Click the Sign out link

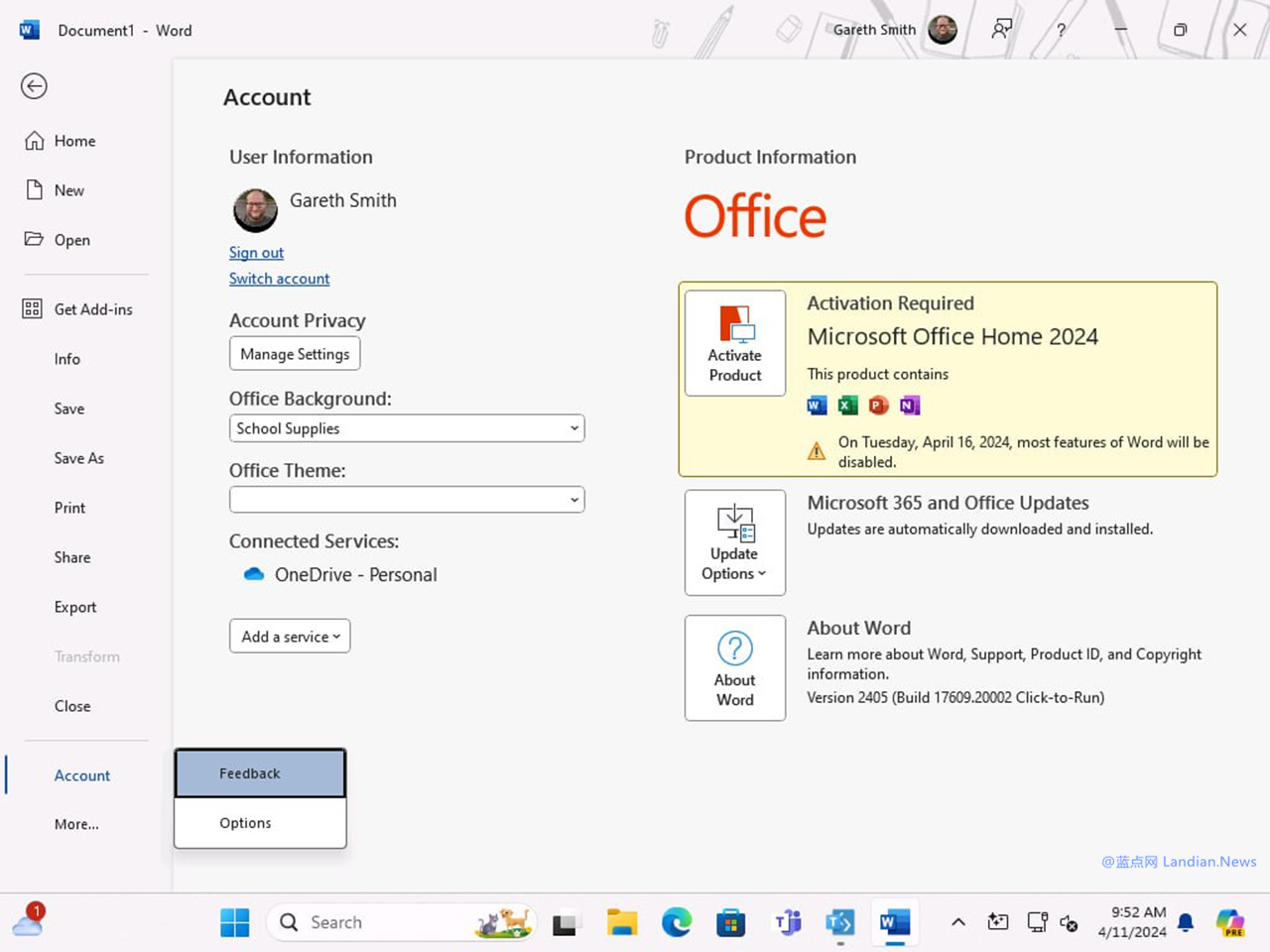pos(256,253)
